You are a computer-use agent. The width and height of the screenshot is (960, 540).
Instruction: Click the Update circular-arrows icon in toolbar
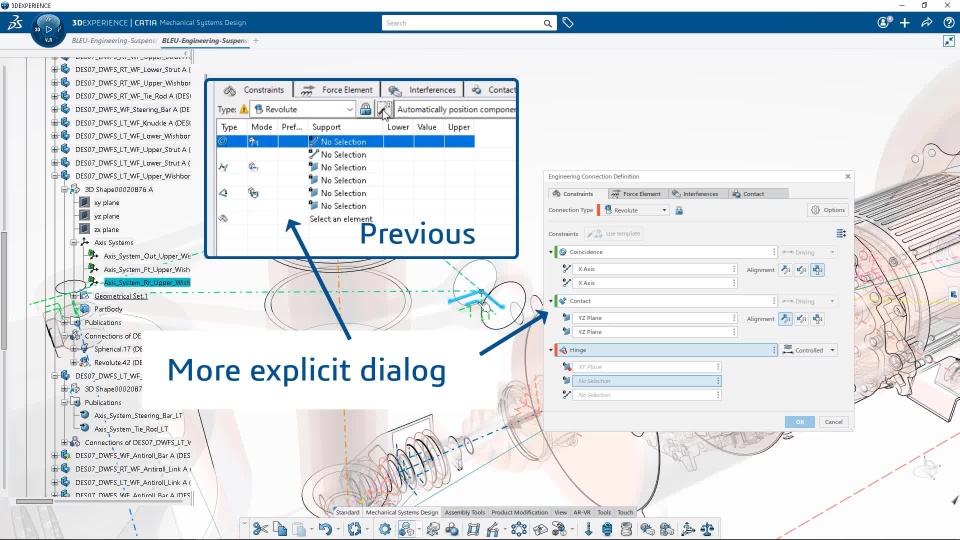point(354,529)
